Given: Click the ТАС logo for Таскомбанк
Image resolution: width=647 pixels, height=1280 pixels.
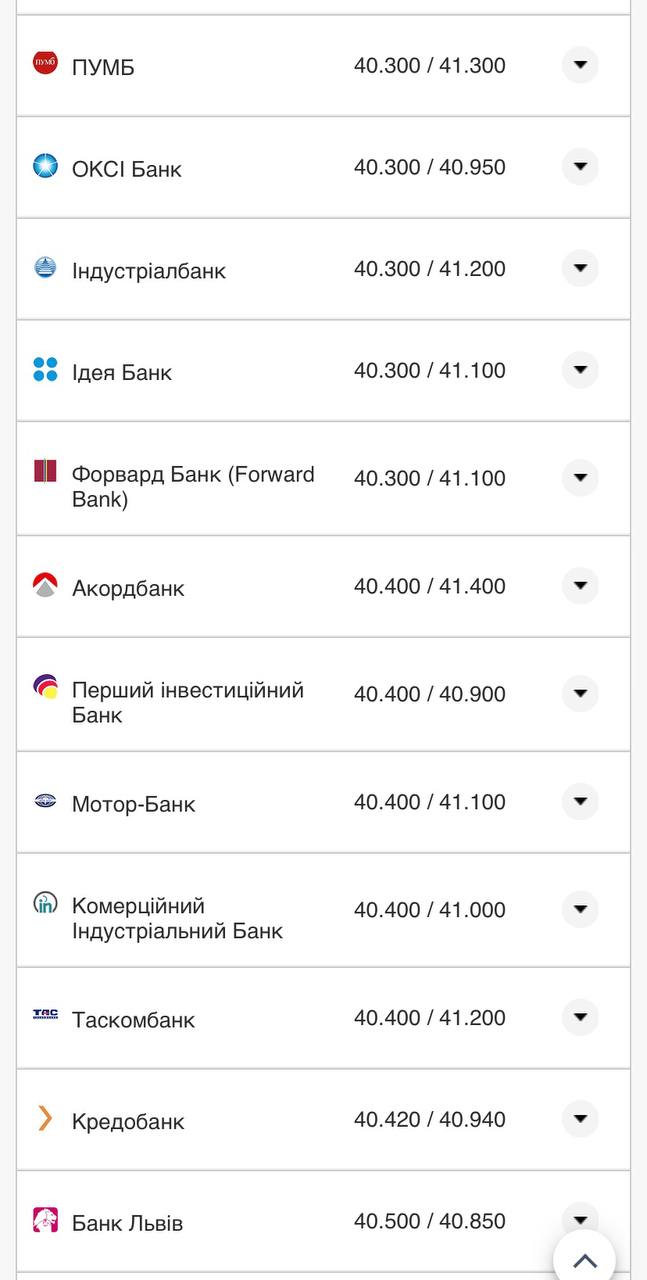Looking at the screenshot, I should click(x=44, y=1013).
